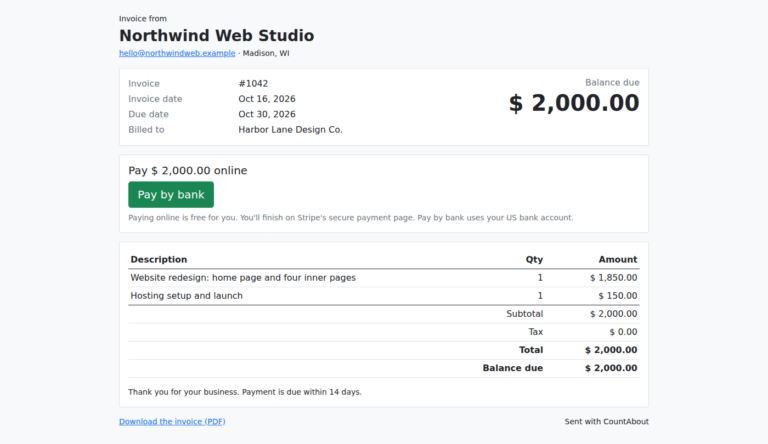Click the Qty column header
Viewport: 768px width, 444px height.
[534, 259]
